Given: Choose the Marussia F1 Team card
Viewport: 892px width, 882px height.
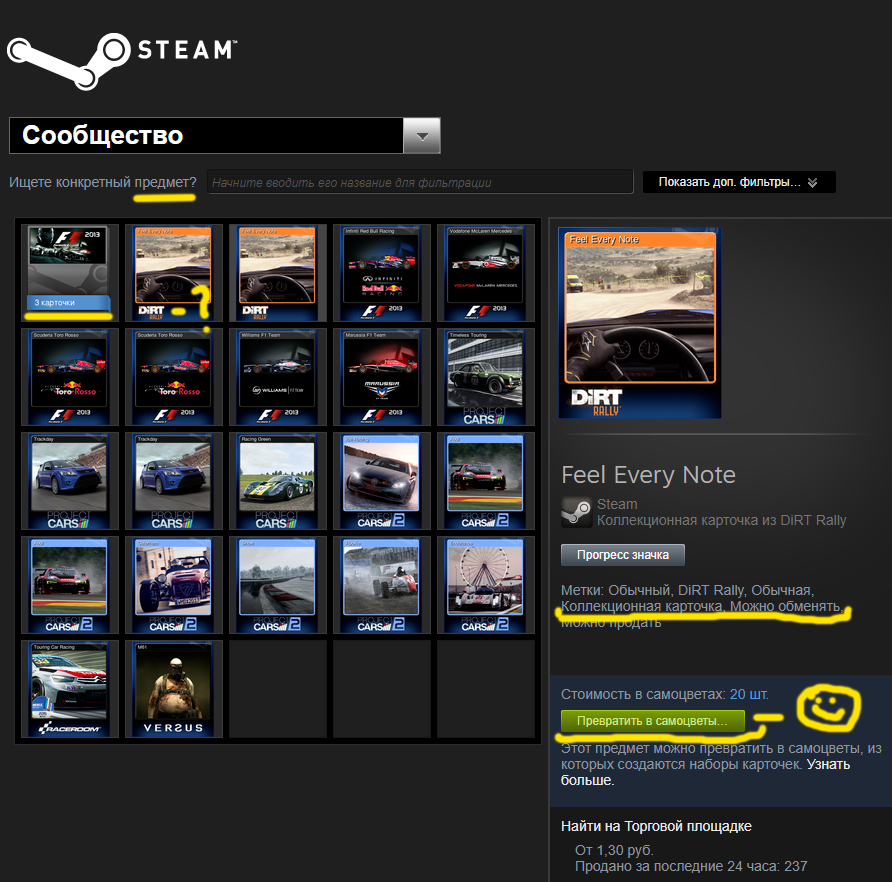Looking at the screenshot, I should click(381, 376).
